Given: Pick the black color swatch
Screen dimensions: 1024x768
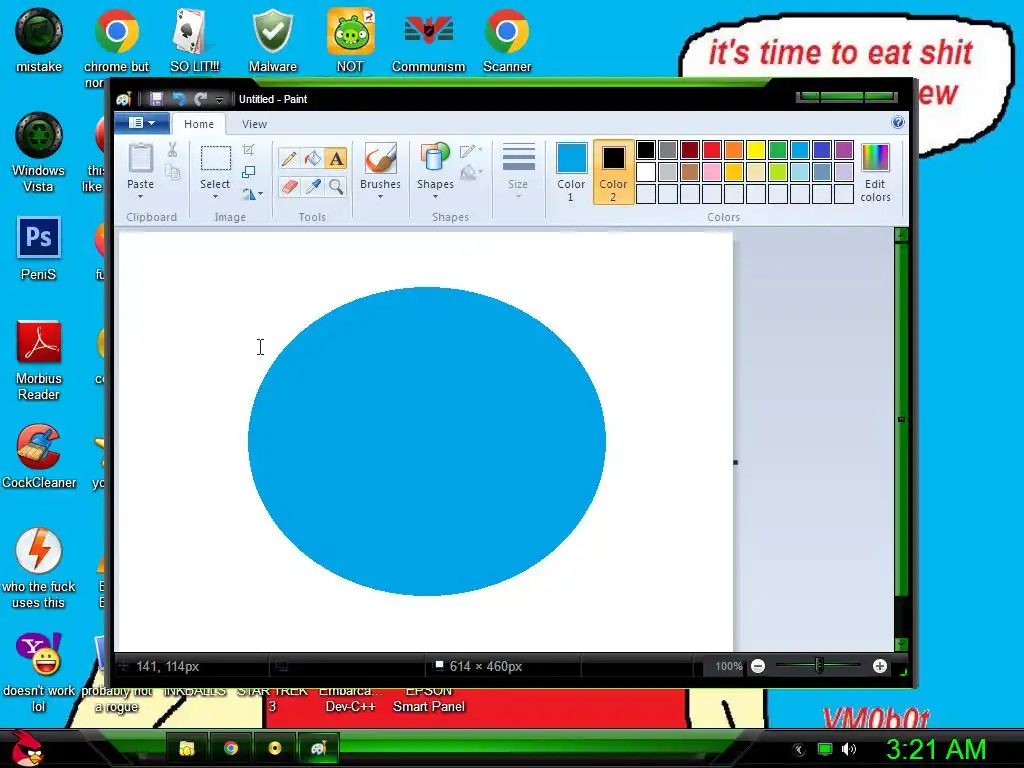Looking at the screenshot, I should click(646, 150).
